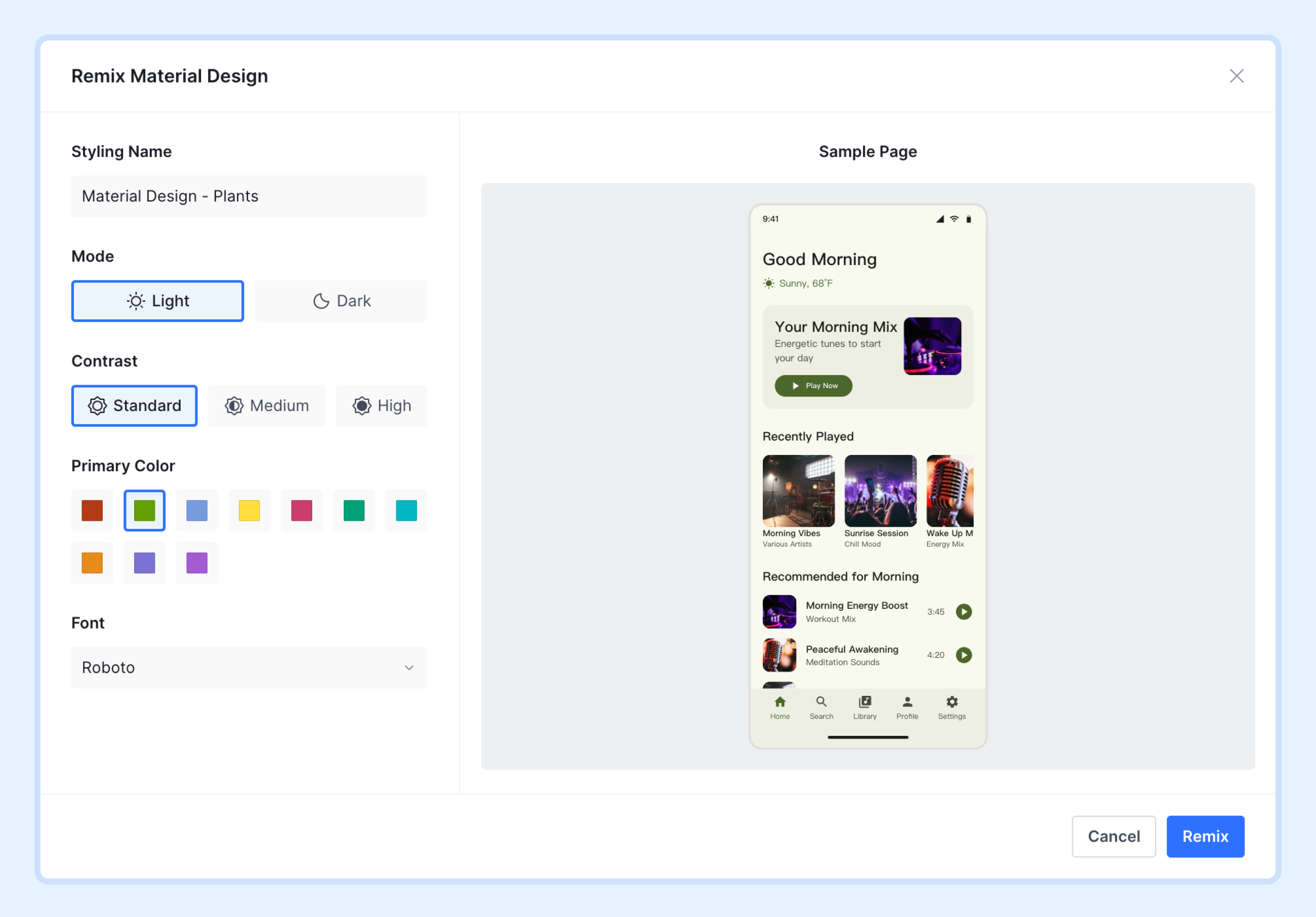Image resolution: width=1316 pixels, height=917 pixels.
Task: Click the Remix button
Action: point(1205,836)
